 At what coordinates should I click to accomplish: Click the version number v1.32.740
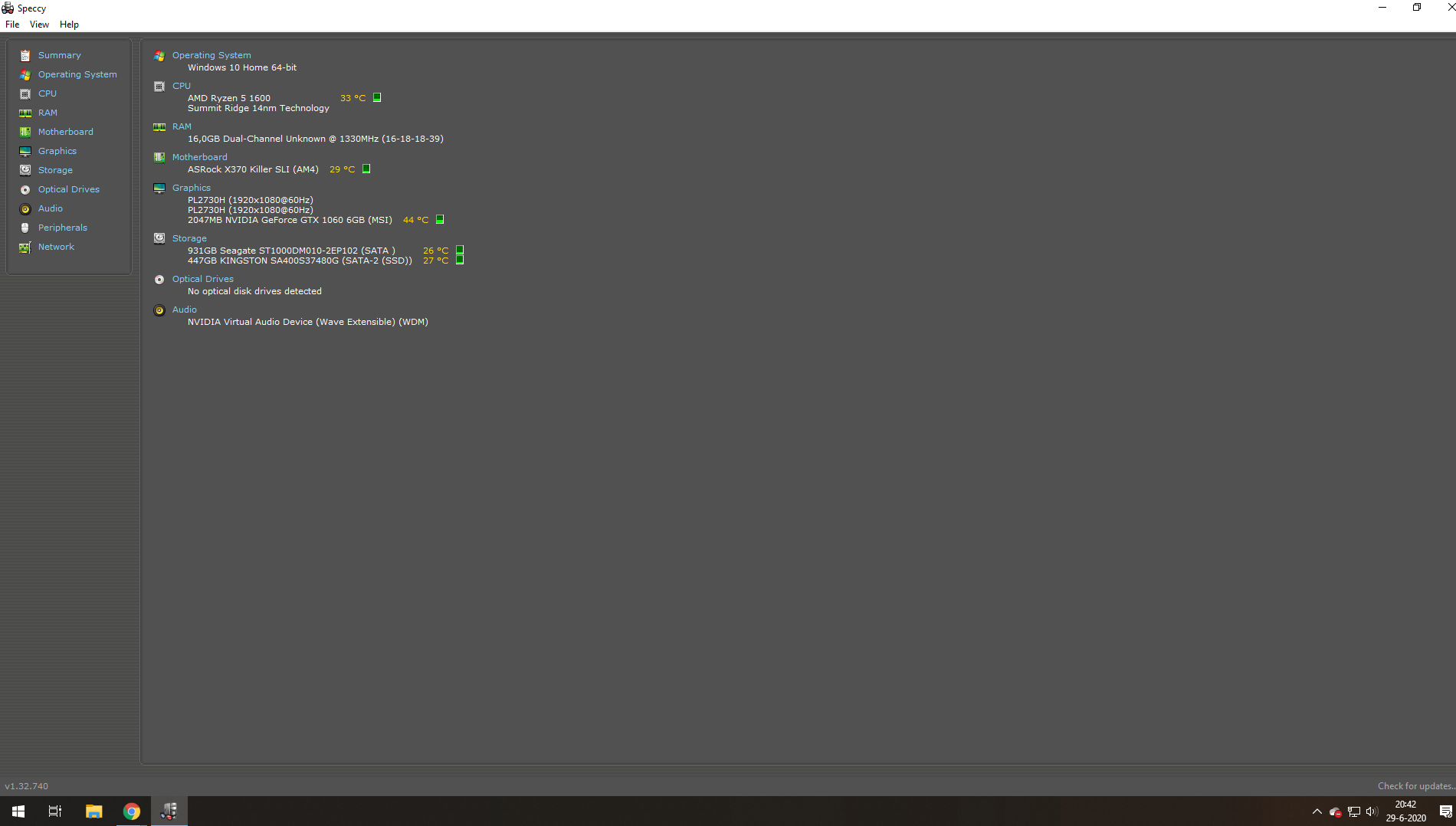pyautogui.click(x=27, y=786)
